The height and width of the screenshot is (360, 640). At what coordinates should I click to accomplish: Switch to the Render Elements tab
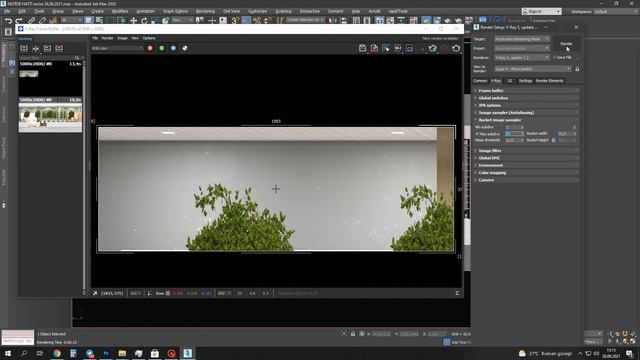[549, 81]
